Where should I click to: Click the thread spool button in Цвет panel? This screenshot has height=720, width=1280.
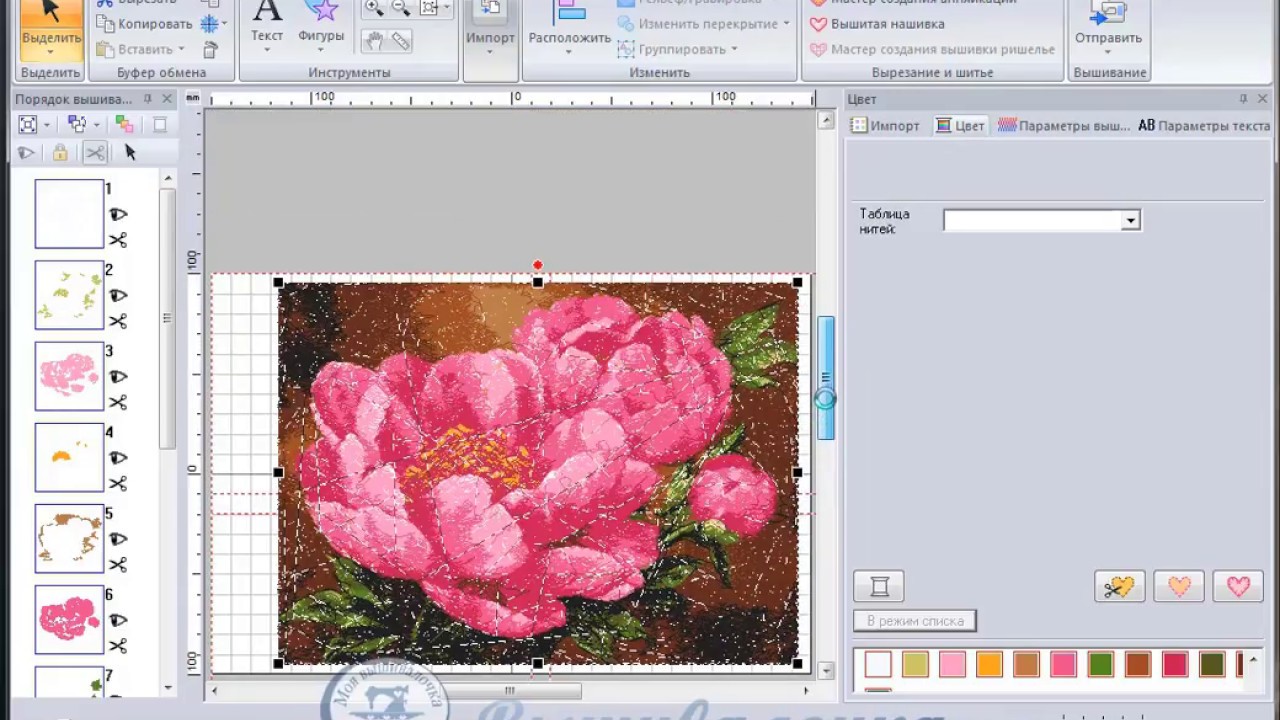tap(879, 586)
